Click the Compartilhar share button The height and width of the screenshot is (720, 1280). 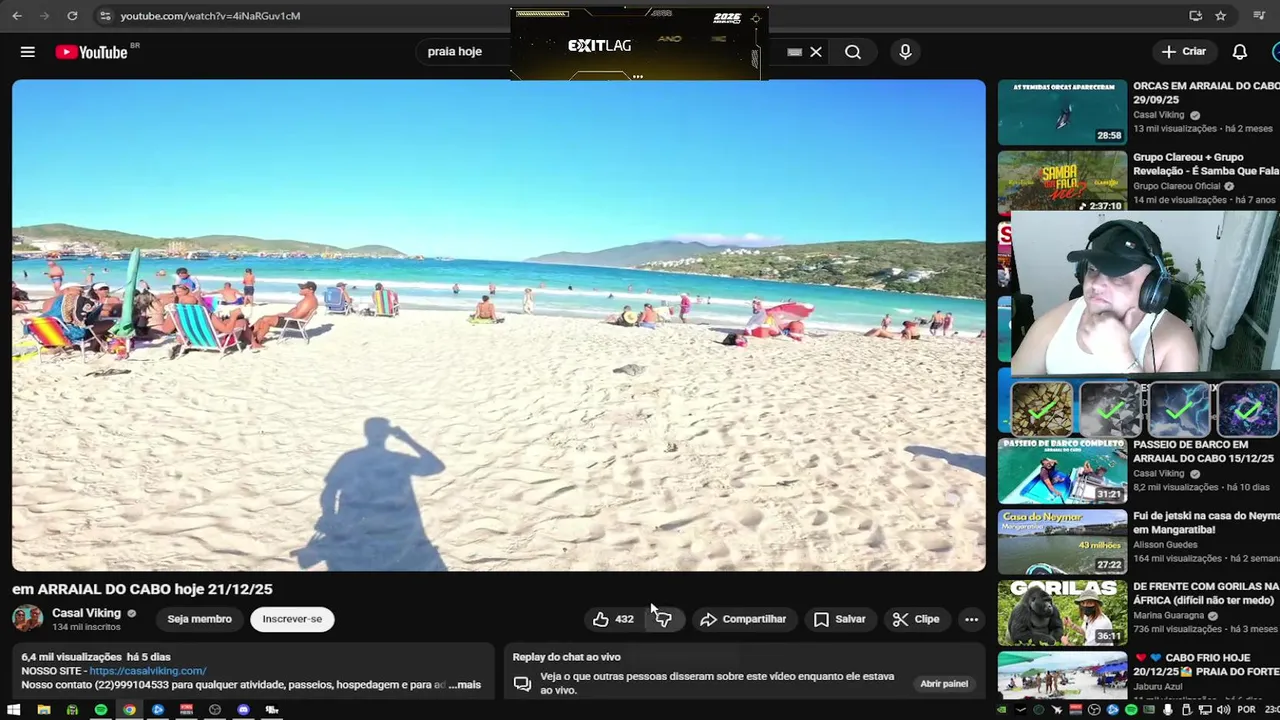tap(743, 620)
